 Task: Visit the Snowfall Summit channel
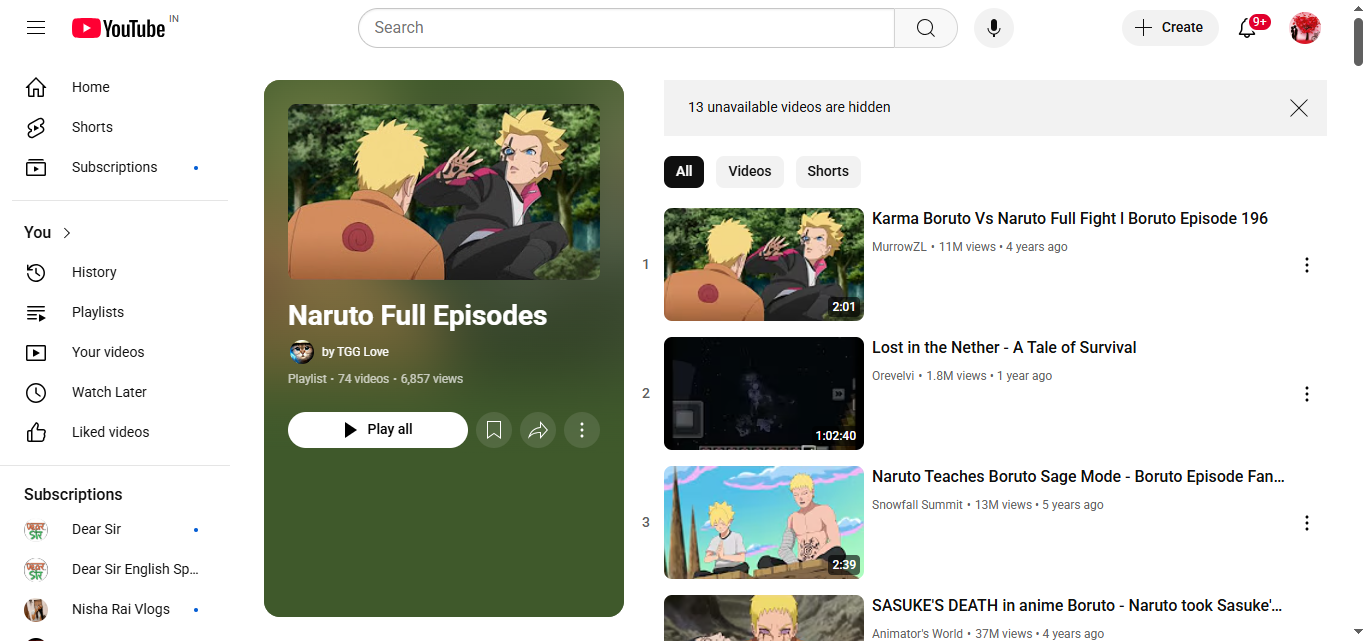pos(917,505)
